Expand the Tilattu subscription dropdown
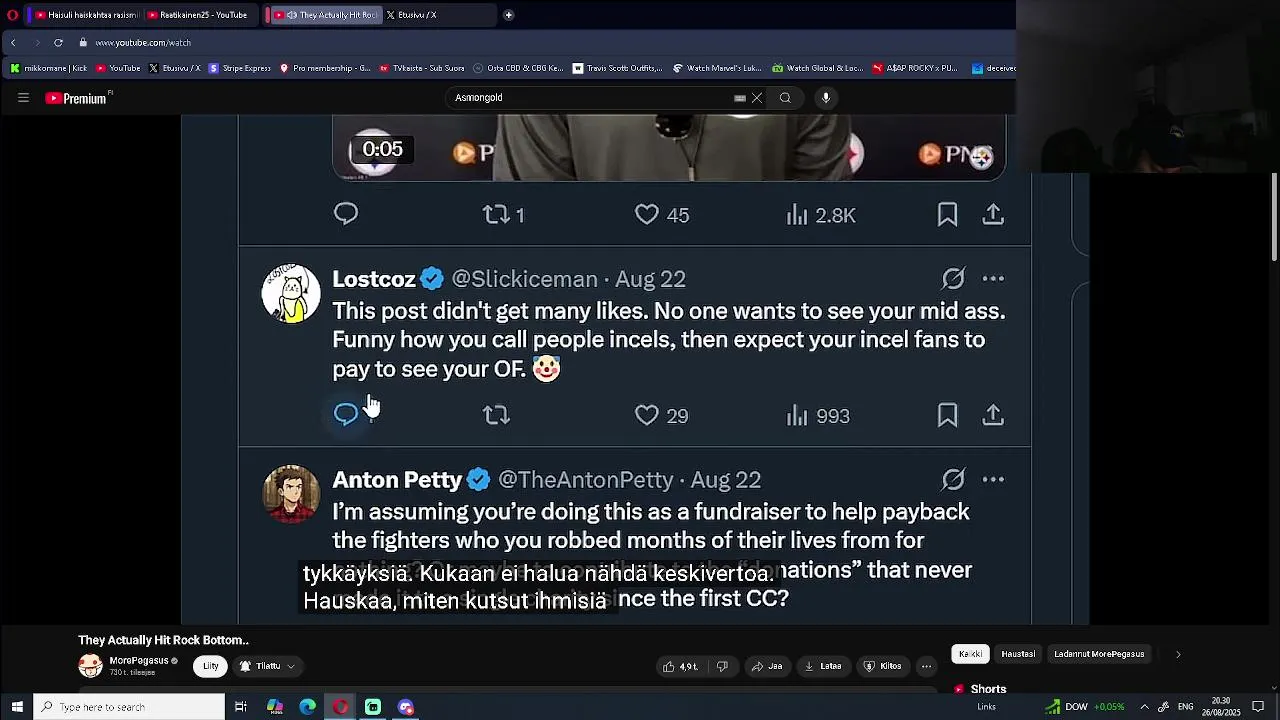This screenshot has width=1280, height=720. point(268,666)
